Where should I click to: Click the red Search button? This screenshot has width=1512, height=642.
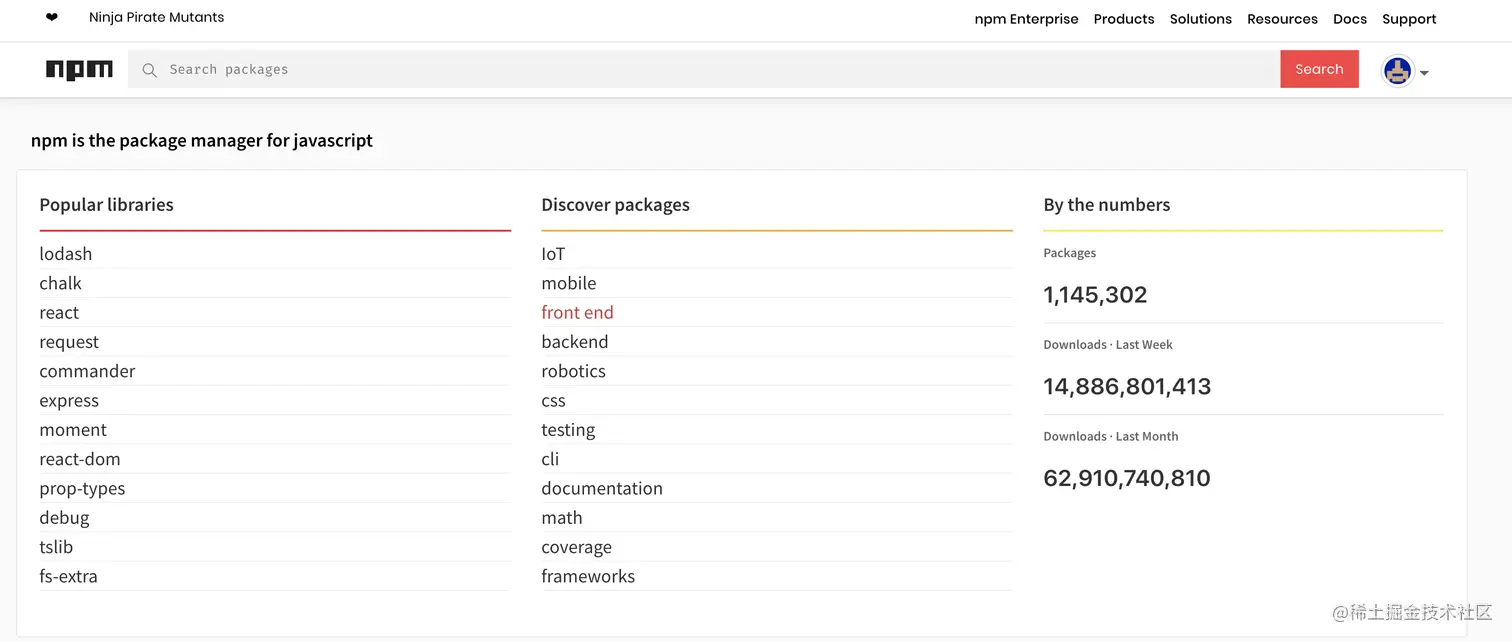click(1319, 69)
